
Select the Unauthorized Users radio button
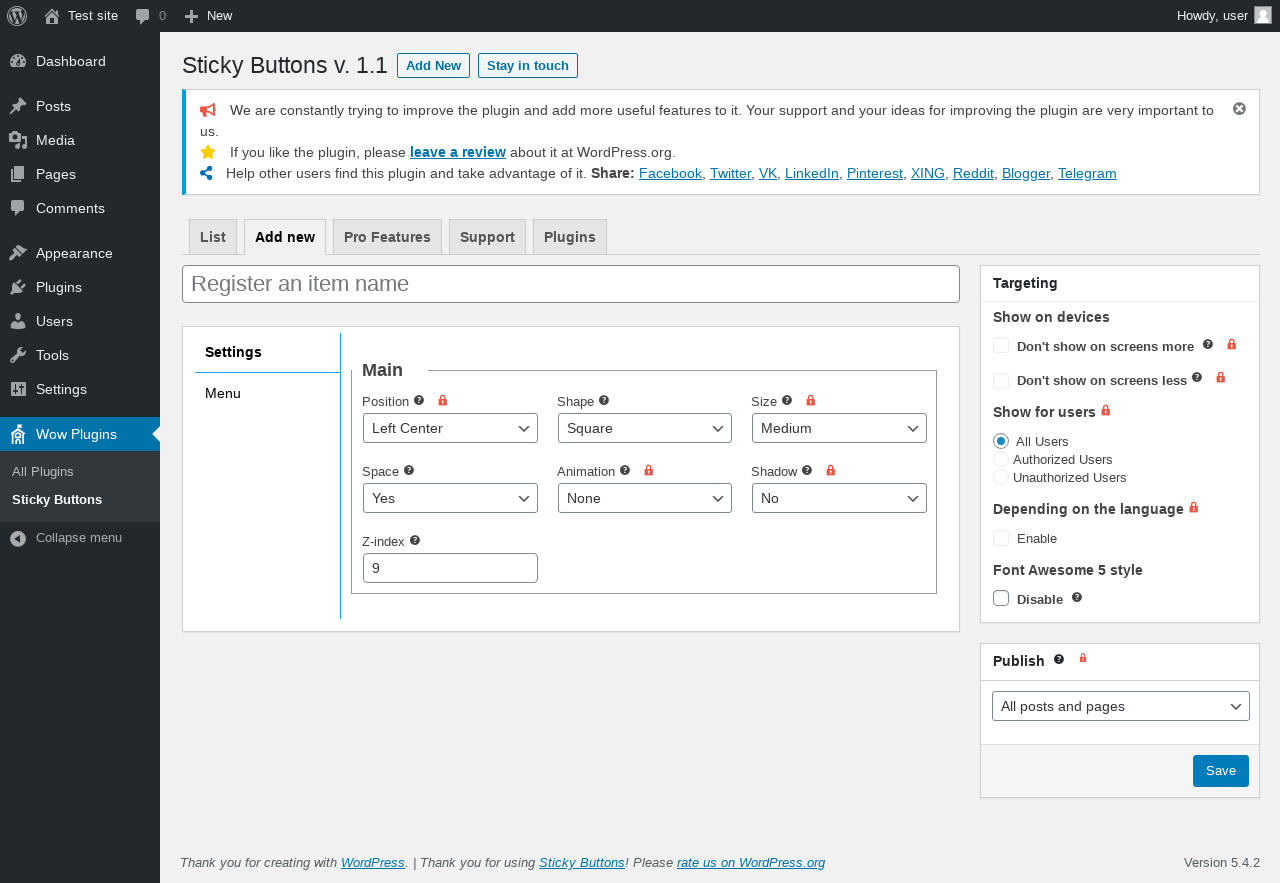click(x=1001, y=477)
